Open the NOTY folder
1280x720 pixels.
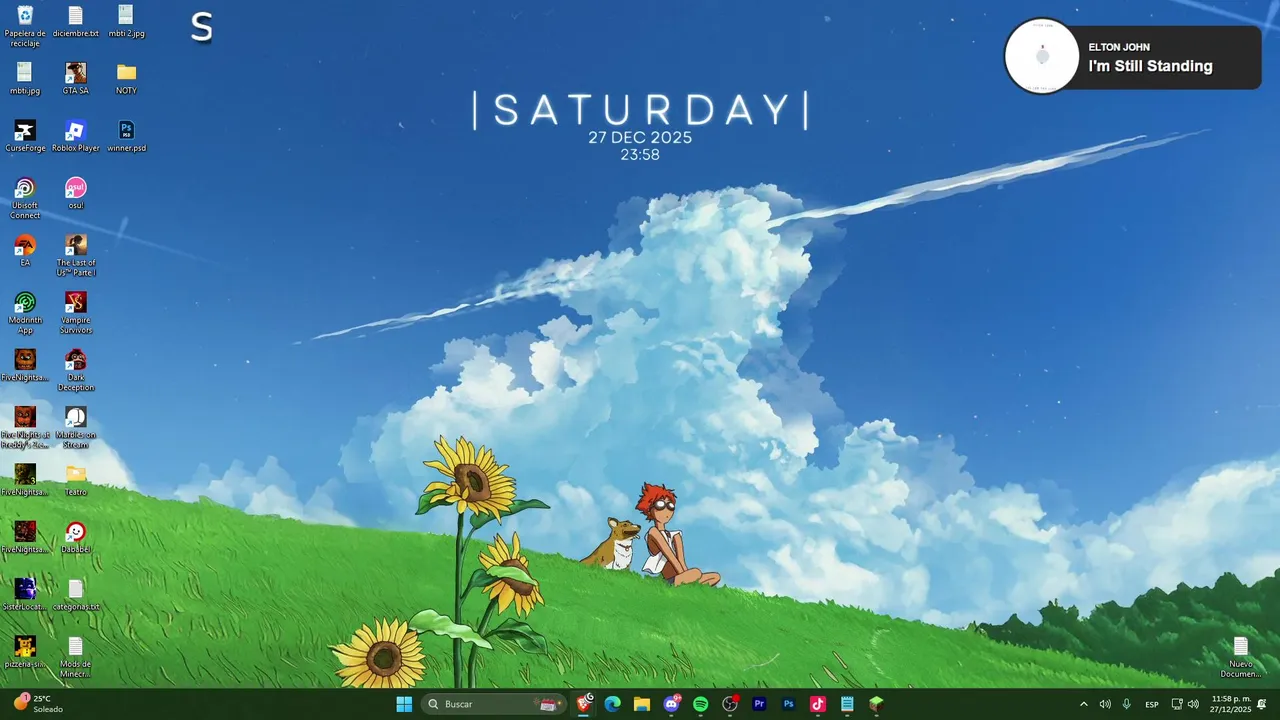126,79
